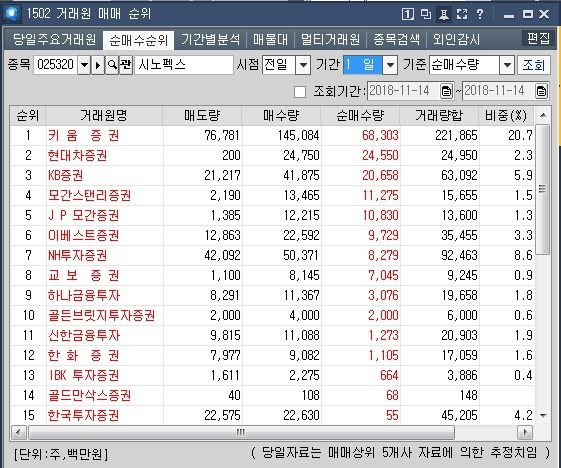Image resolution: width=561 pixels, height=468 pixels.
Task: Select the 이베스트증권 row
Action: [272, 235]
